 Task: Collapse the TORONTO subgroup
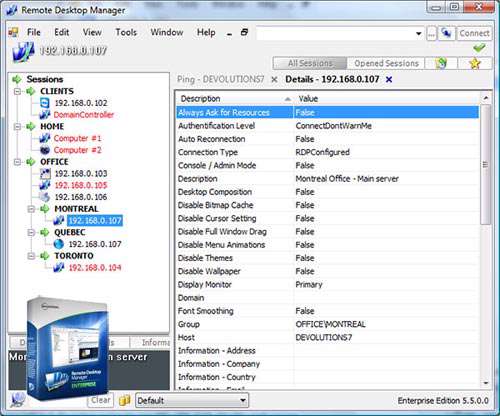click(x=31, y=256)
